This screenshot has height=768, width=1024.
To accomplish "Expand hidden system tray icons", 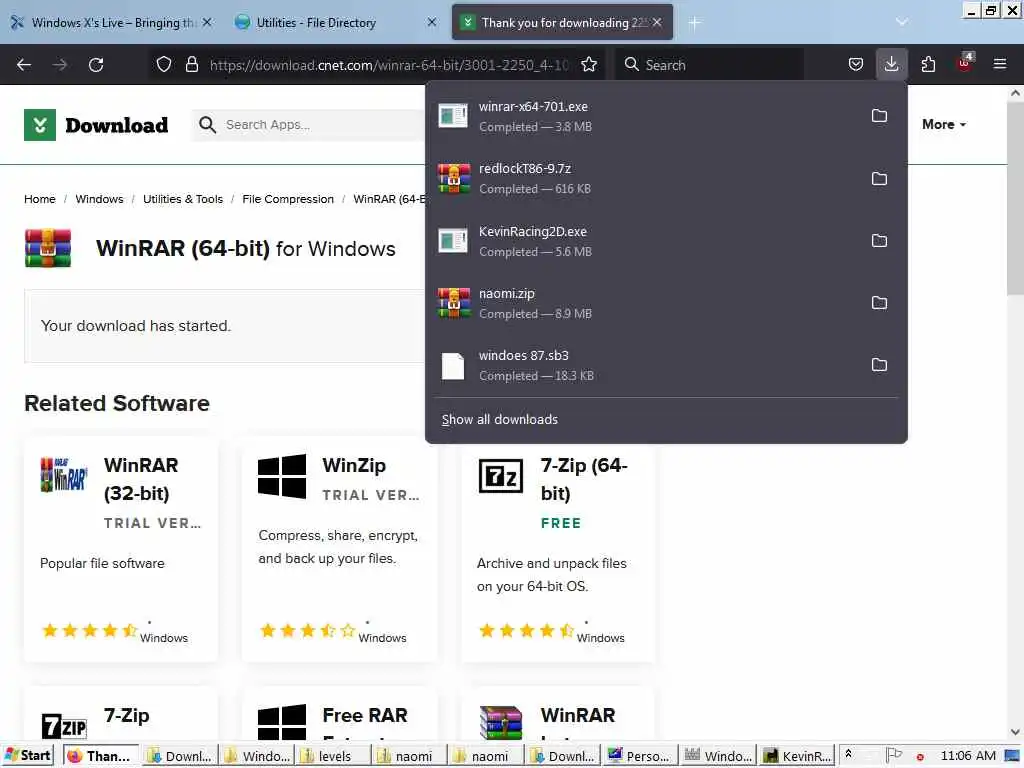I will pos(848,754).
